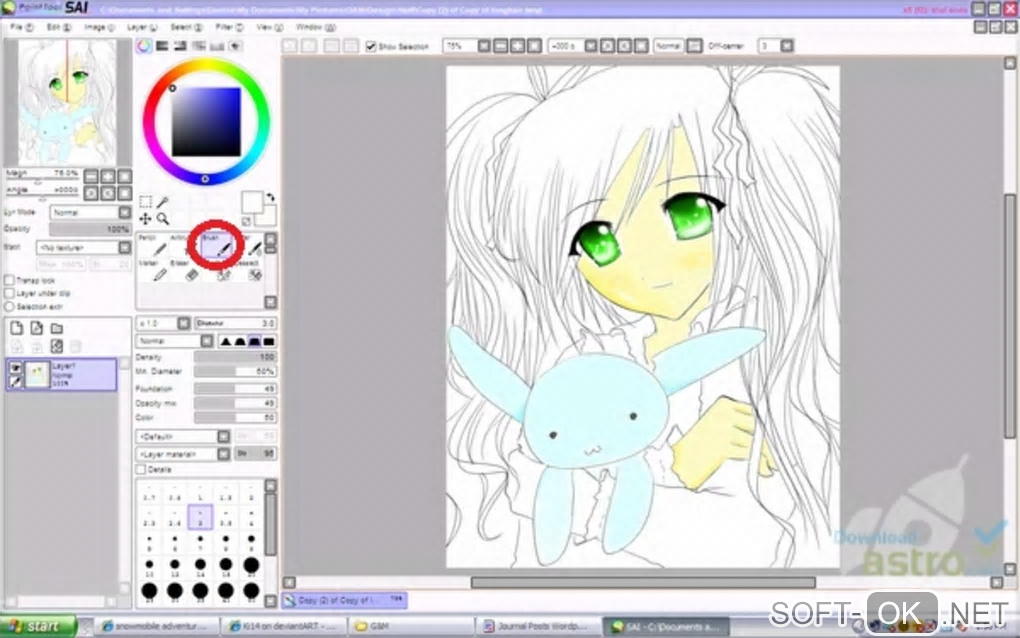Adjust the layer Opacity slider

point(90,230)
